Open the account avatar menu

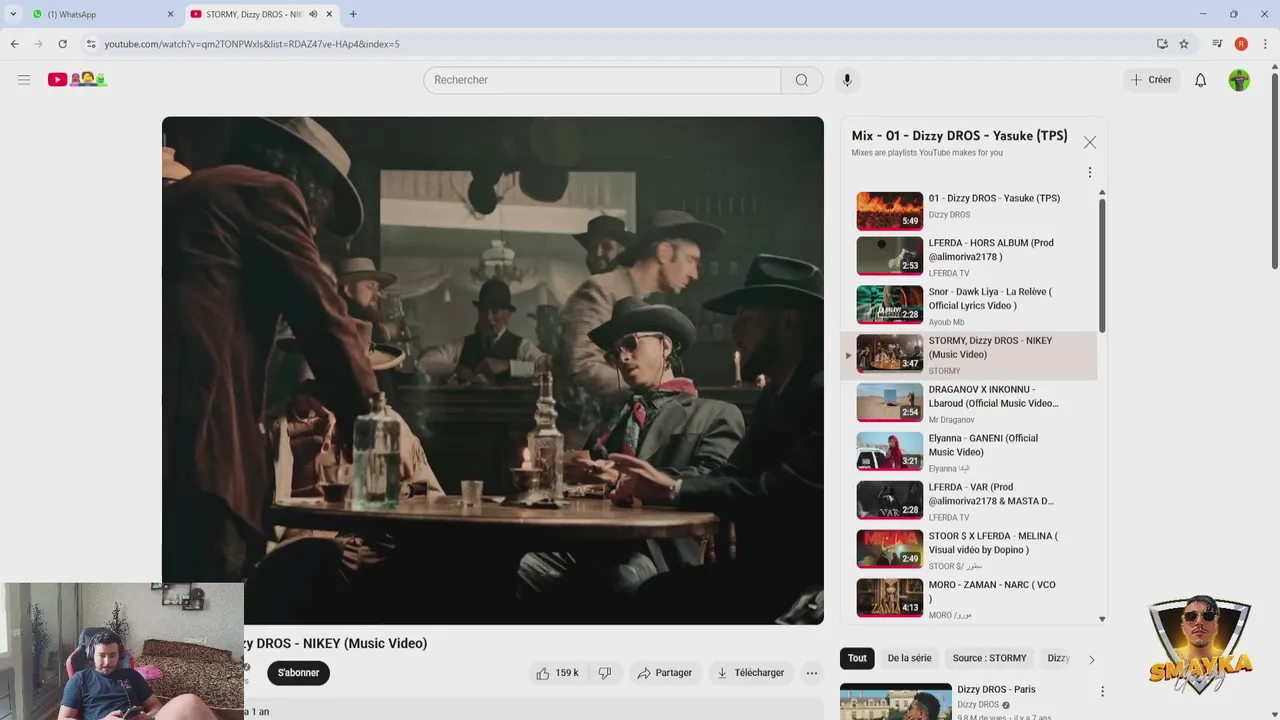(1239, 80)
